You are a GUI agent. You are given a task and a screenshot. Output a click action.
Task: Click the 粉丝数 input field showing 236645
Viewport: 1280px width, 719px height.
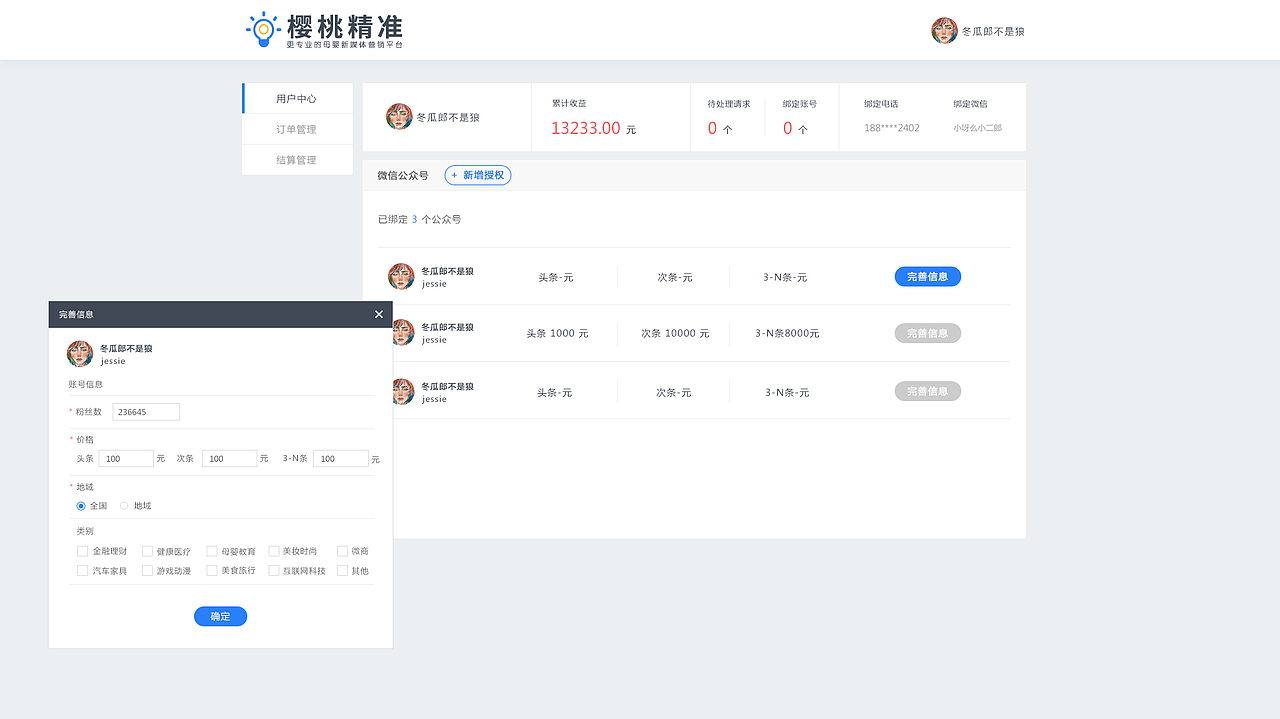click(x=145, y=411)
